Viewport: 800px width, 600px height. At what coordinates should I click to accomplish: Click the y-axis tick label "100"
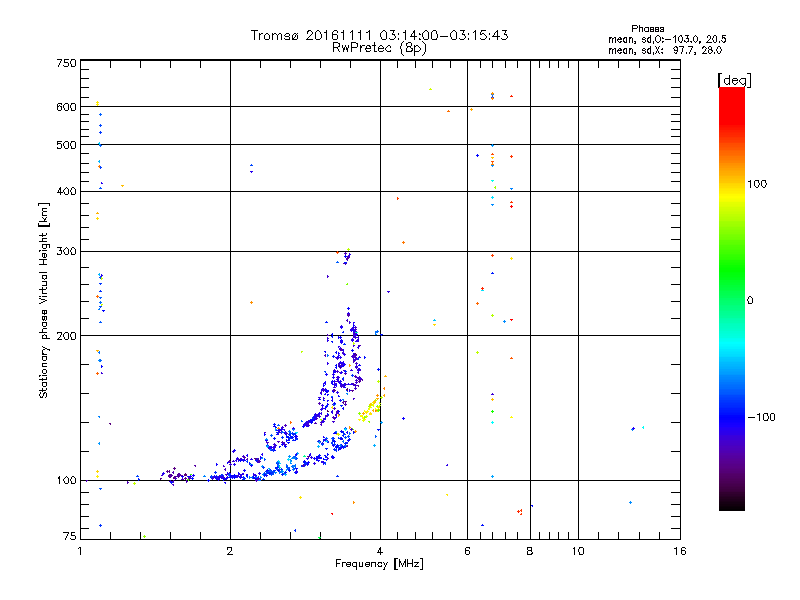tap(66, 481)
